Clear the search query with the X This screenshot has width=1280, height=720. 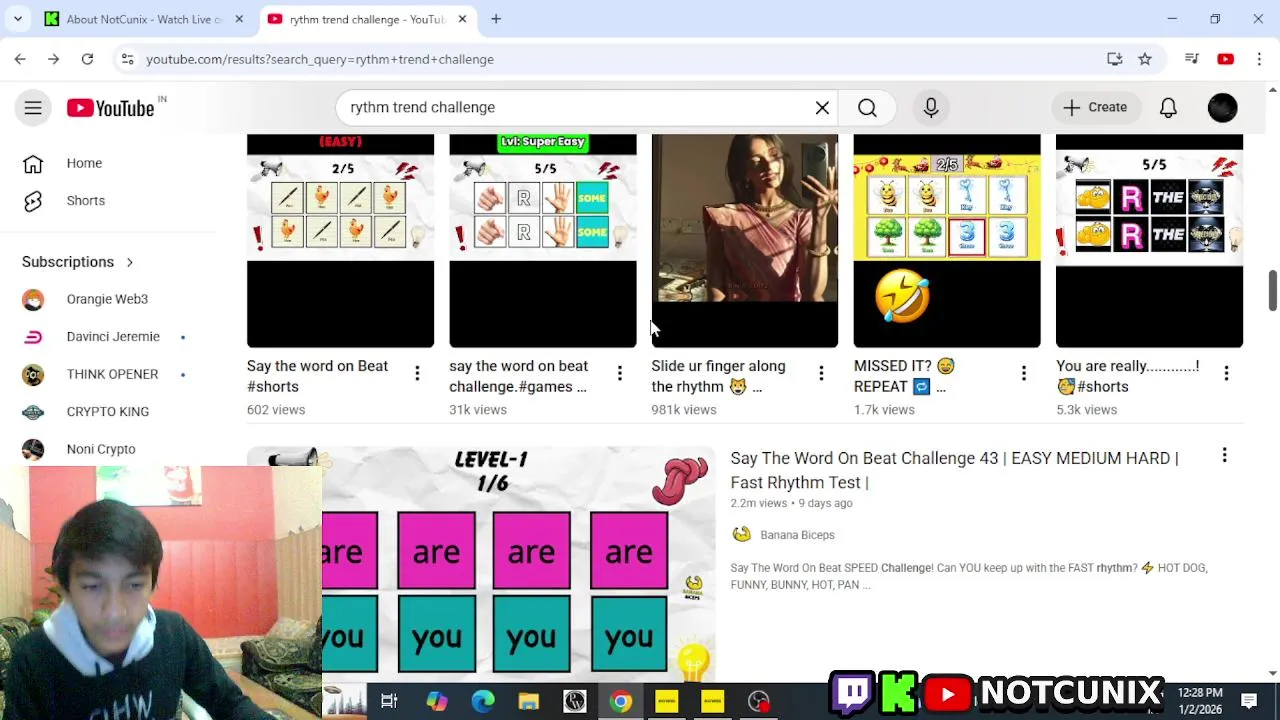point(822,107)
